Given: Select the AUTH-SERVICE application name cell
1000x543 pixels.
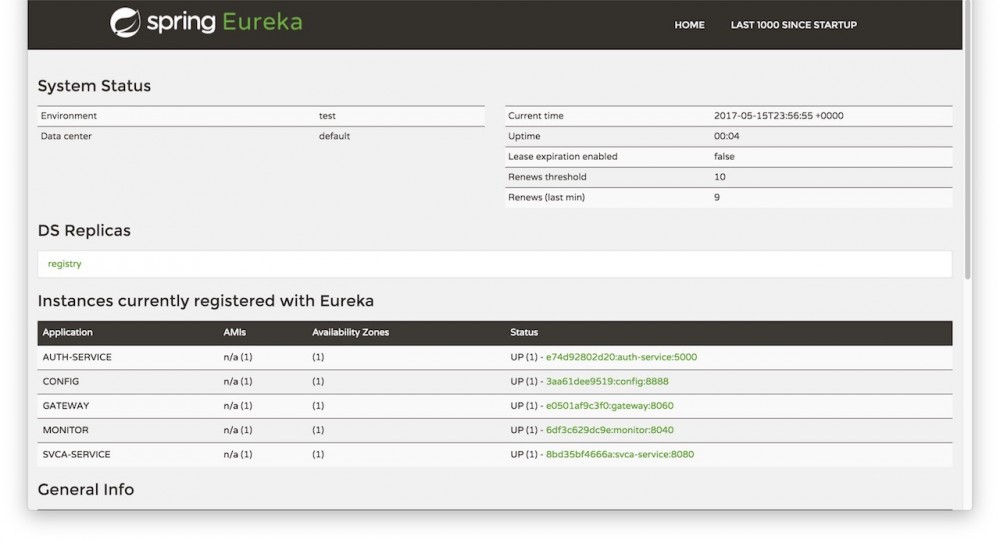Looking at the screenshot, I should click(77, 357).
